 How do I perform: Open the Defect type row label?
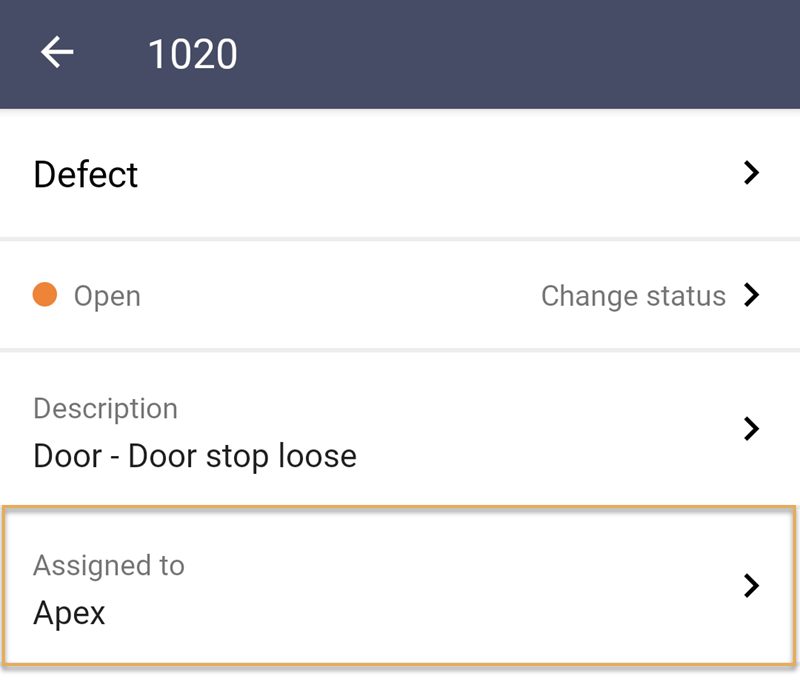pos(85,175)
